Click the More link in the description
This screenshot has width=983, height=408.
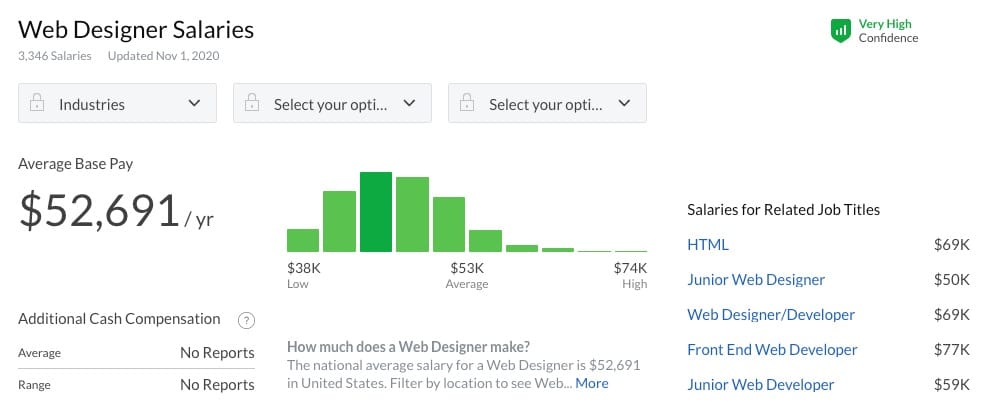(x=592, y=383)
